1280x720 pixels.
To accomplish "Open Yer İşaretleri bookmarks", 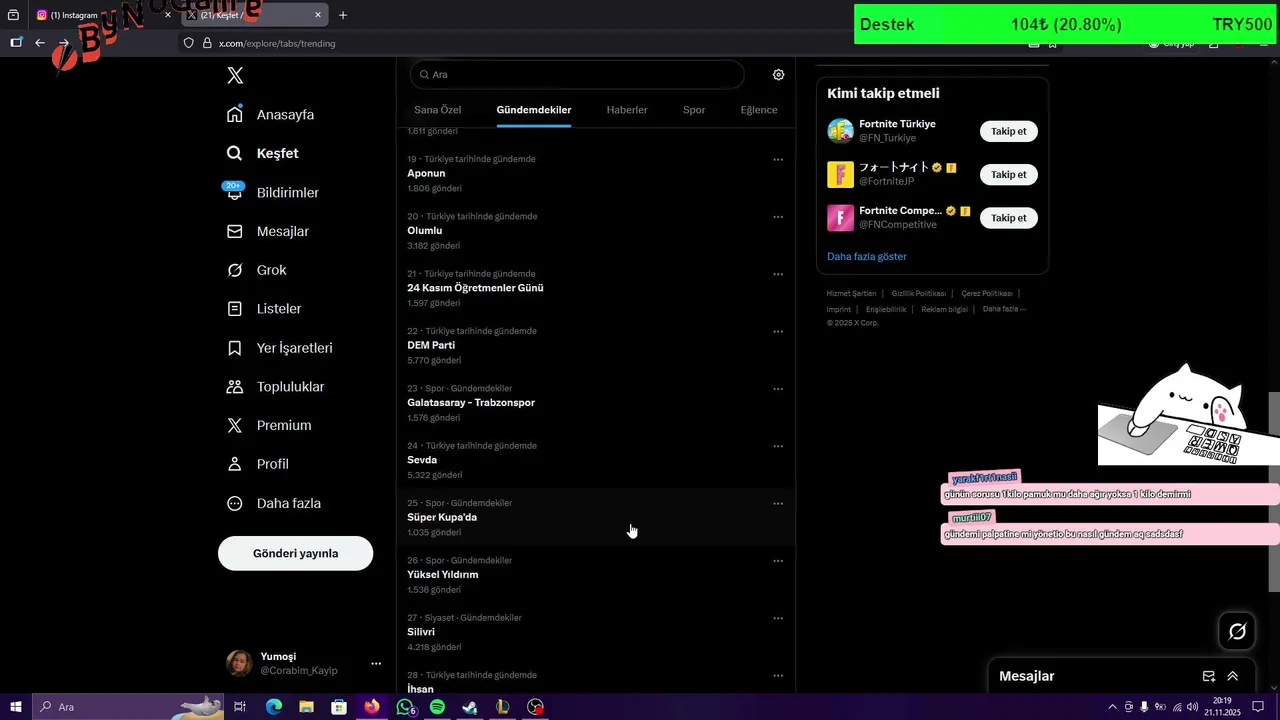I will 279,348.
